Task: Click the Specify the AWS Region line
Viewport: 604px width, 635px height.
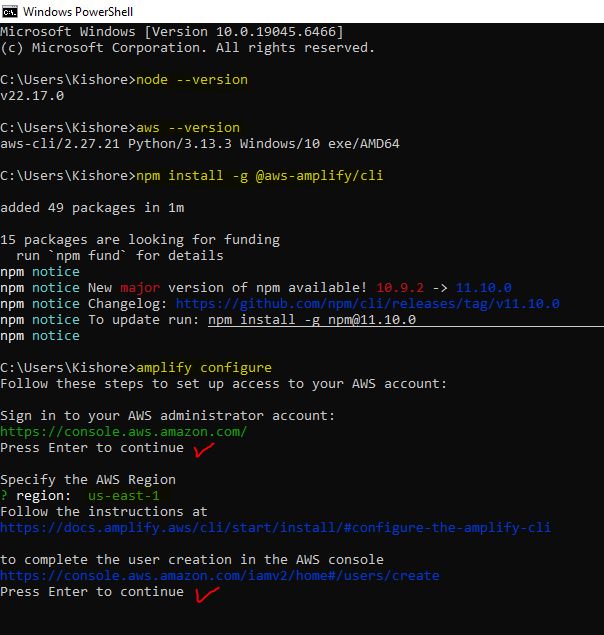Action: coord(88,479)
